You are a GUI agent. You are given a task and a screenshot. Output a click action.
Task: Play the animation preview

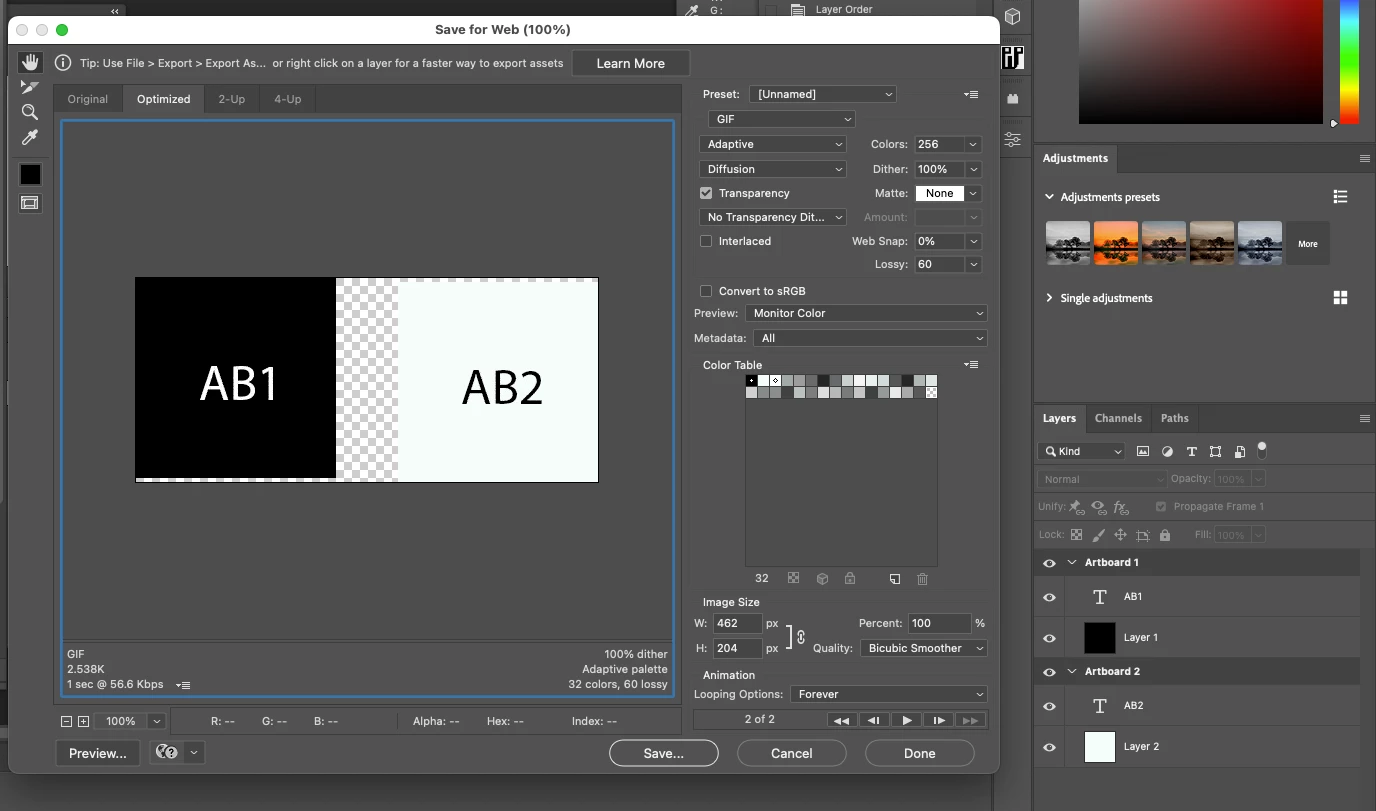(906, 720)
